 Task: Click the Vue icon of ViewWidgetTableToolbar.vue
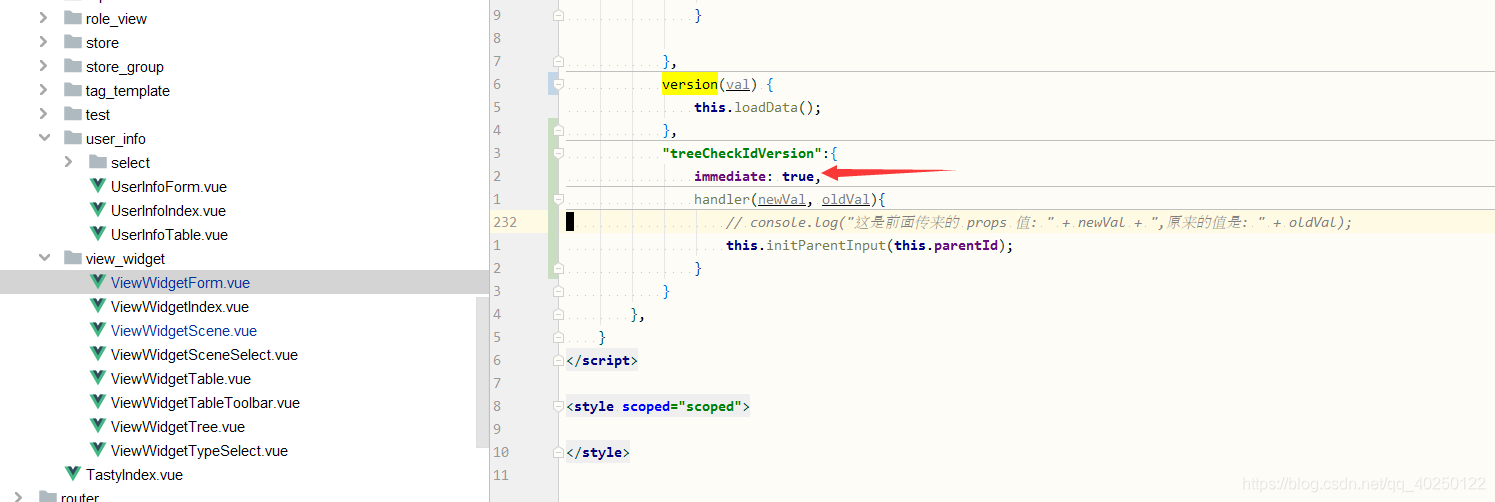(98, 402)
